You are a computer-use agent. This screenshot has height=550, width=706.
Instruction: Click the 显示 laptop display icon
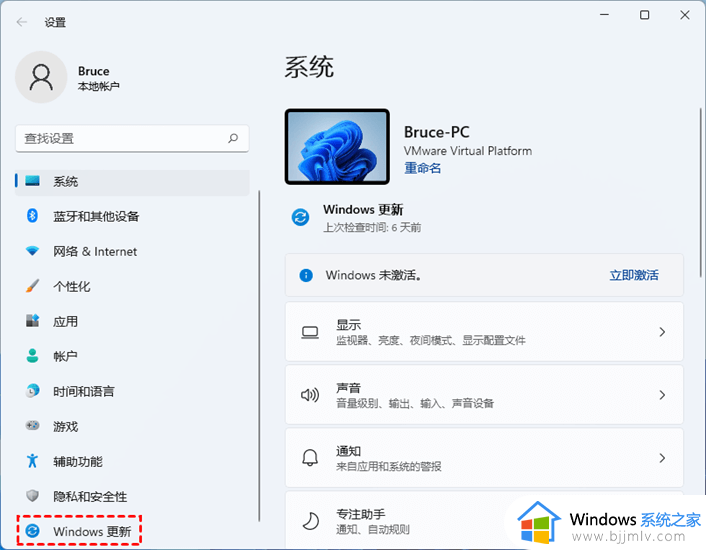click(310, 333)
